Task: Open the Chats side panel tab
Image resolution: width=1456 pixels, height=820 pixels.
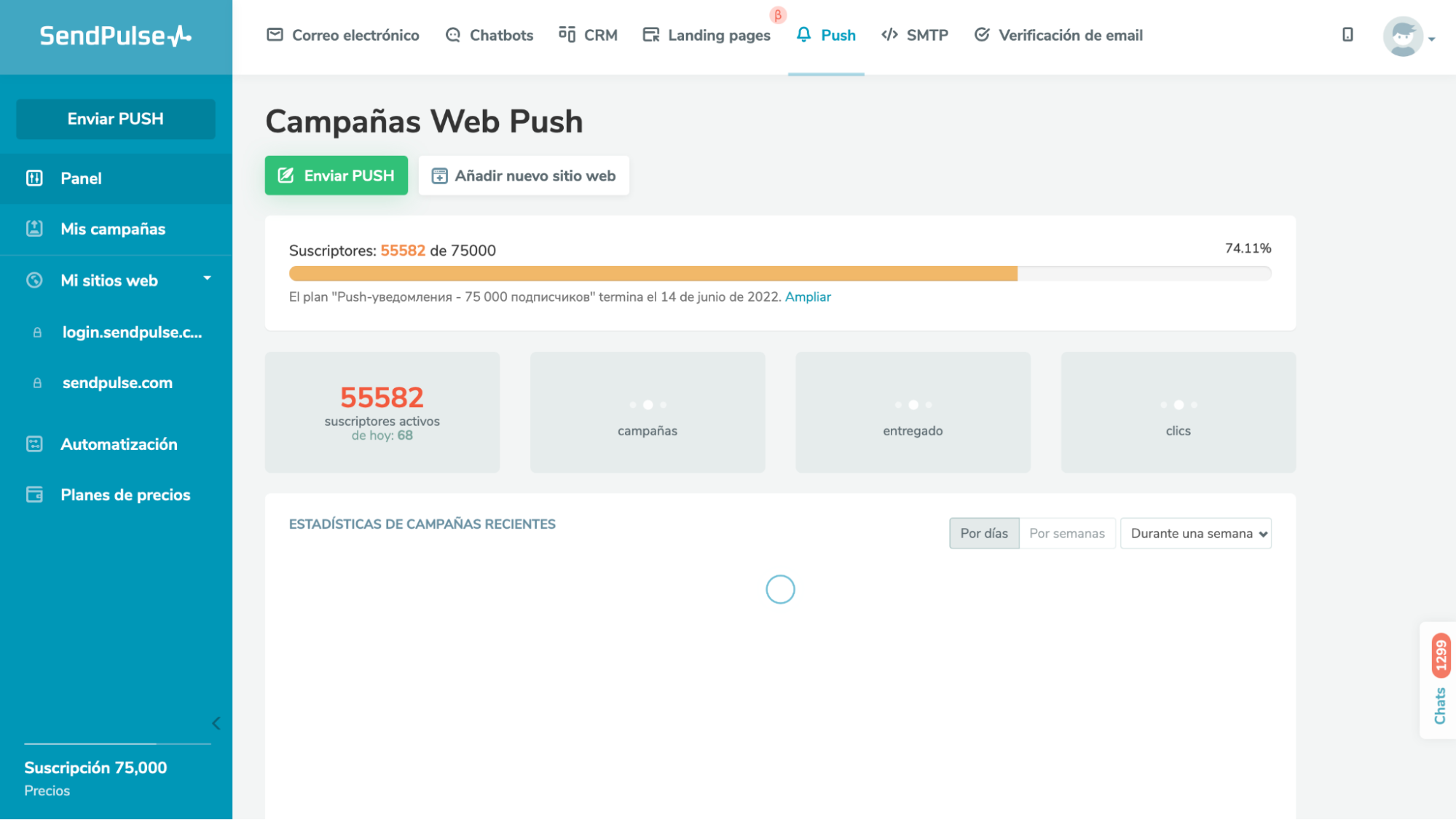Action: click(1440, 706)
